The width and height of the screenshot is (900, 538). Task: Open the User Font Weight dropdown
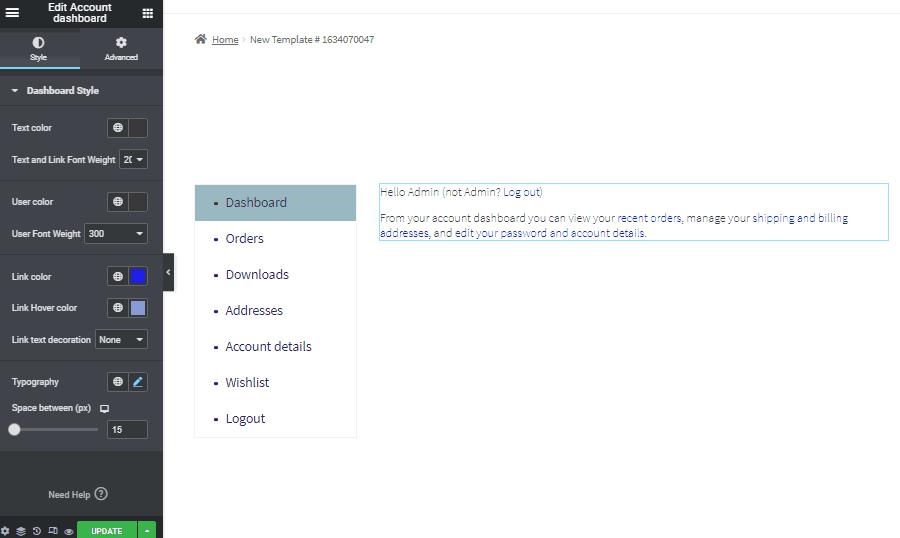tap(116, 234)
